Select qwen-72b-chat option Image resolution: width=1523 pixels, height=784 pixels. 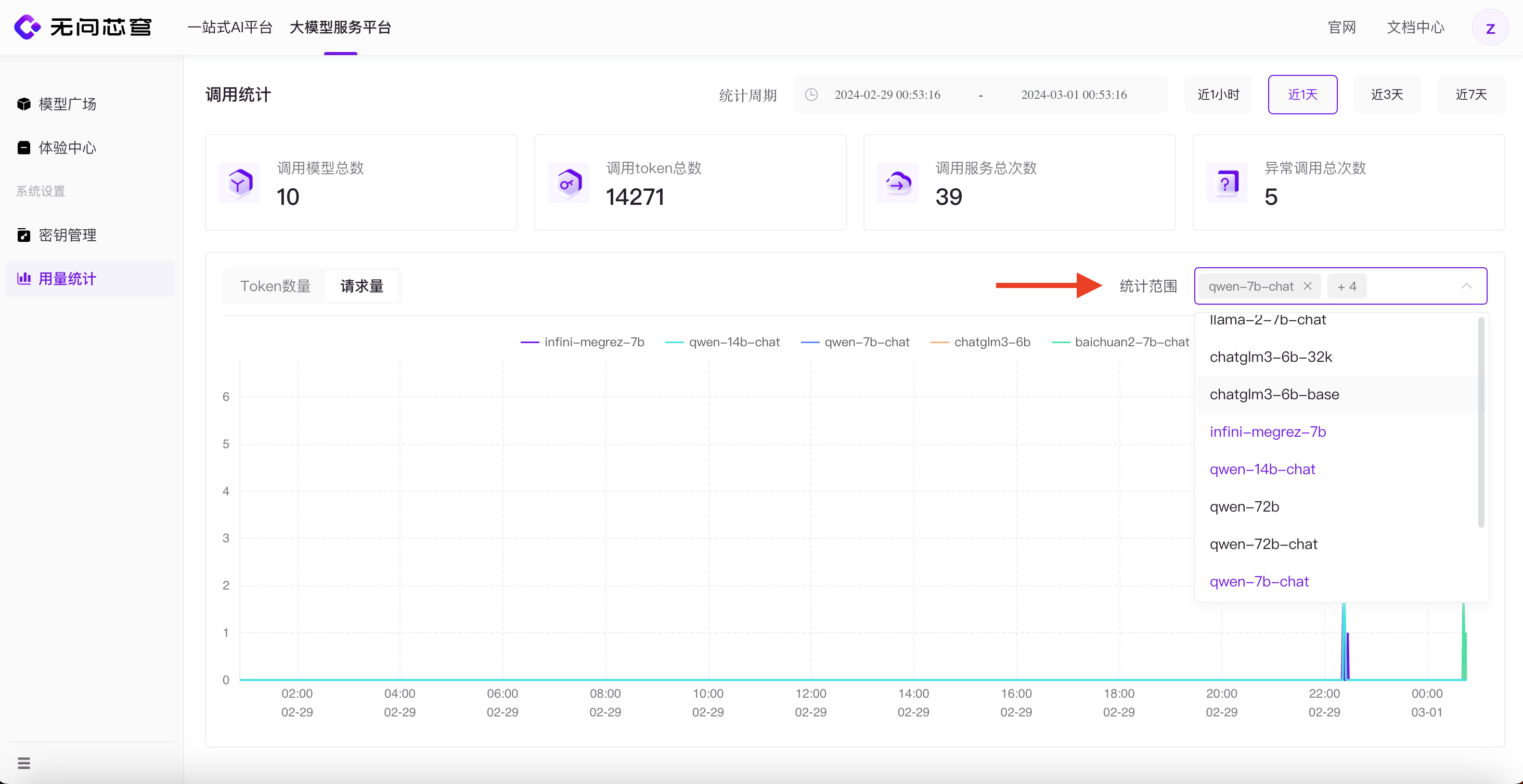1336,544
